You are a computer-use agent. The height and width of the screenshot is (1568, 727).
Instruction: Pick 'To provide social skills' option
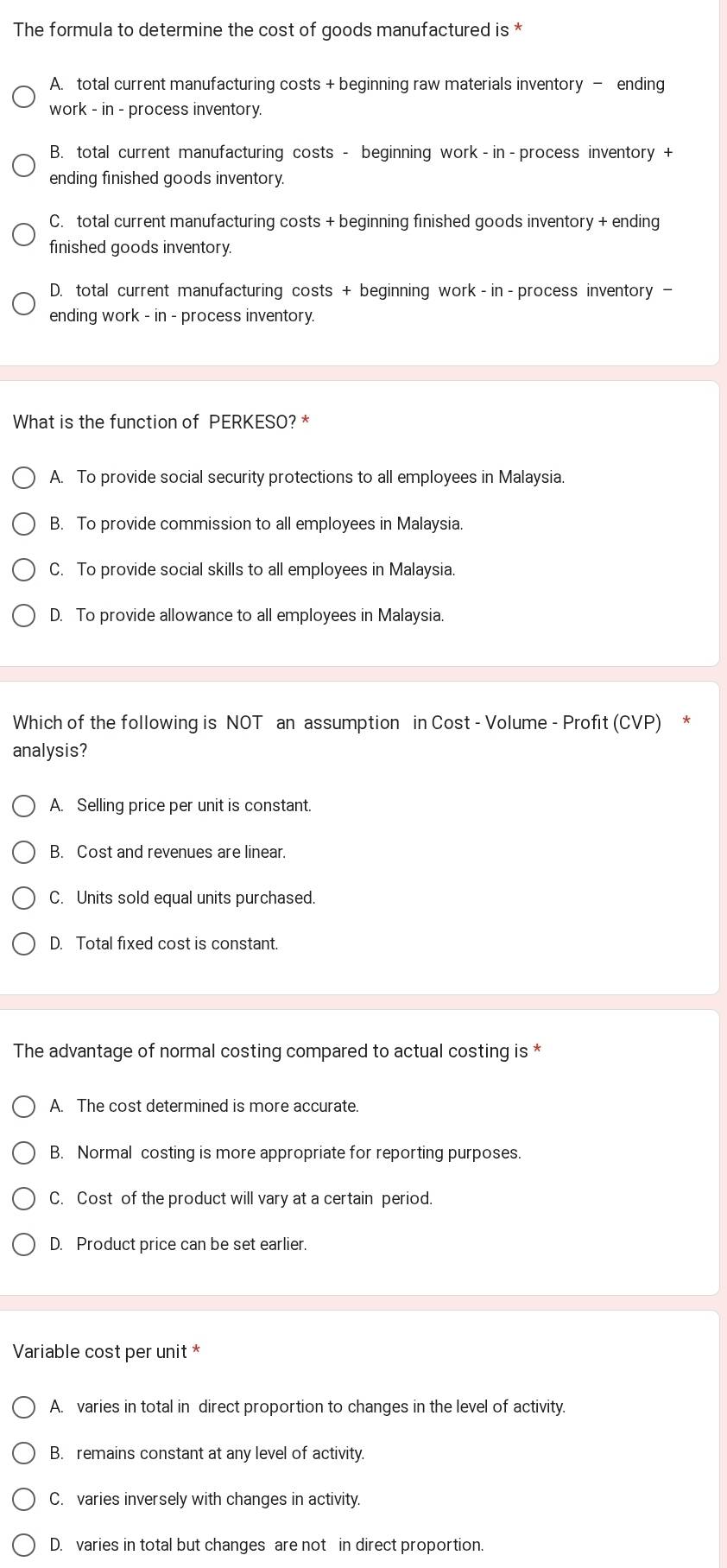[x=23, y=570]
